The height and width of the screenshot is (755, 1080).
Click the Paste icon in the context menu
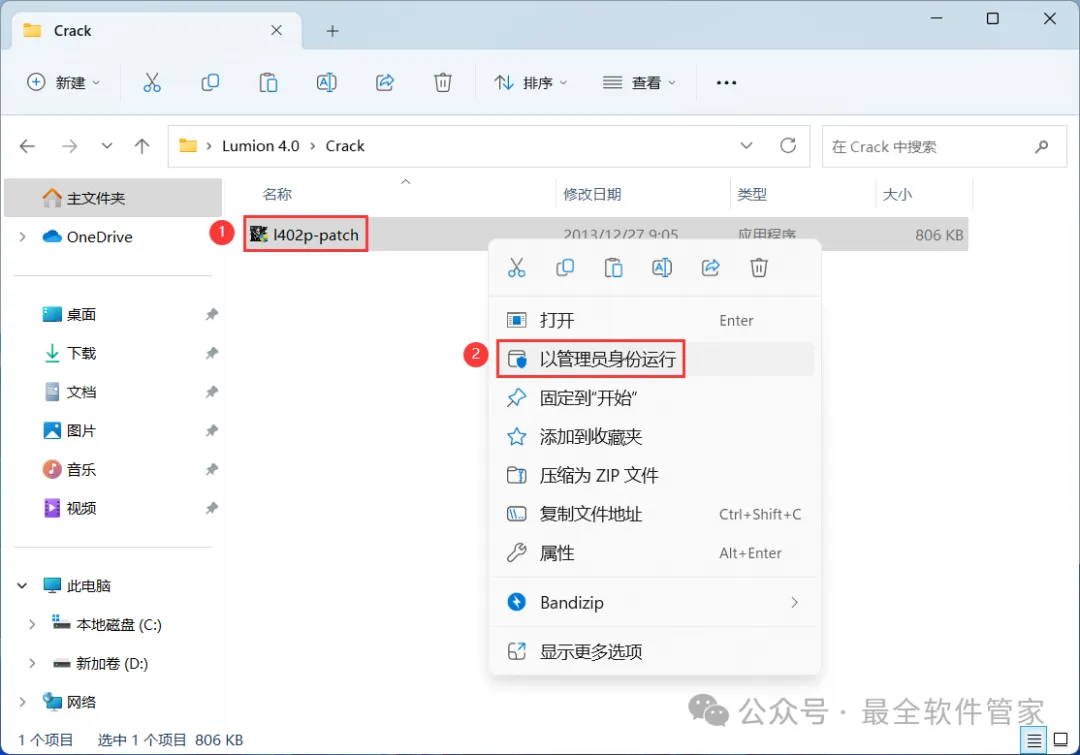(x=613, y=267)
